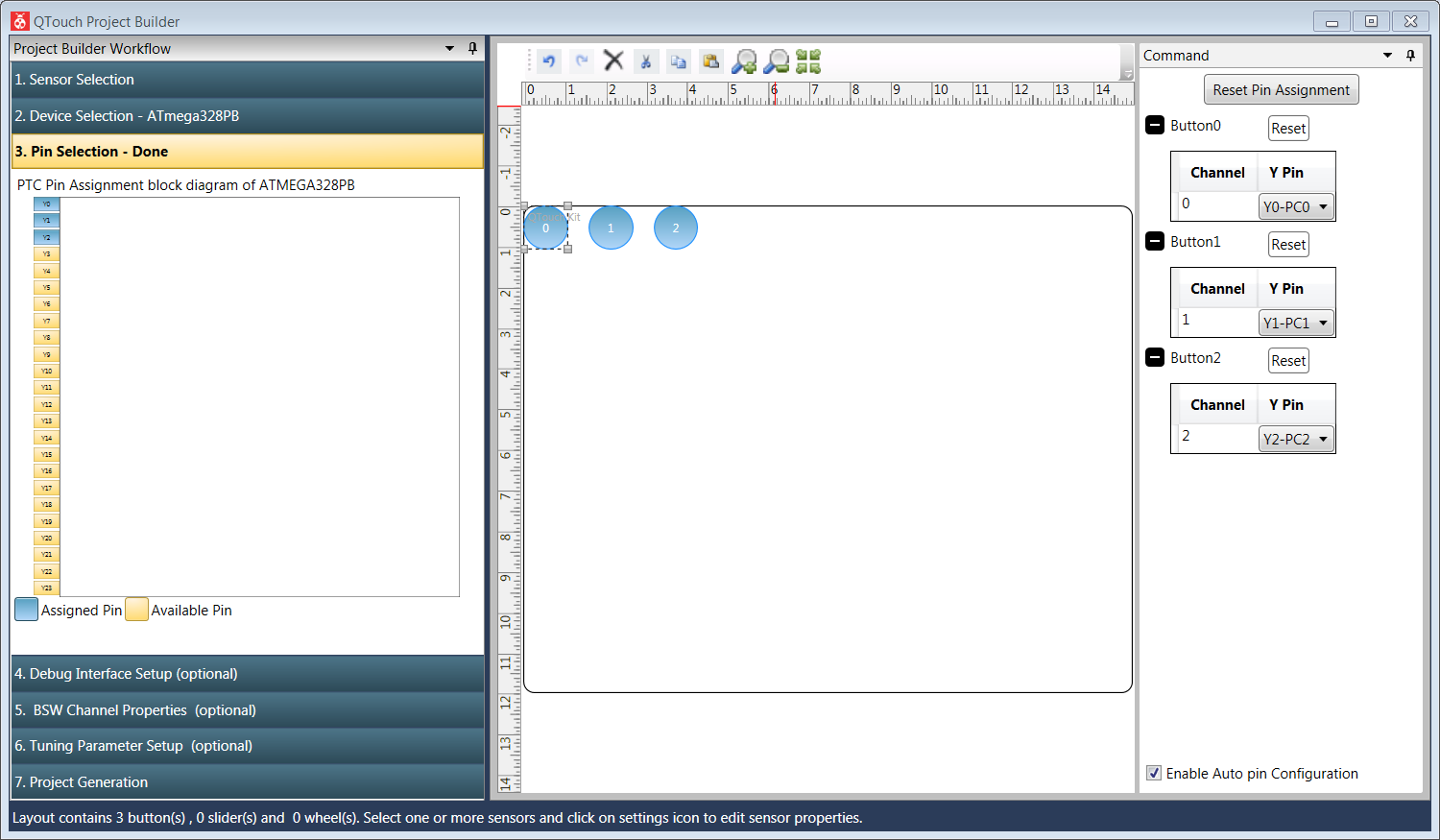The width and height of the screenshot is (1440, 840).
Task: Zoom out with the magnifier minus icon
Action: [x=777, y=61]
